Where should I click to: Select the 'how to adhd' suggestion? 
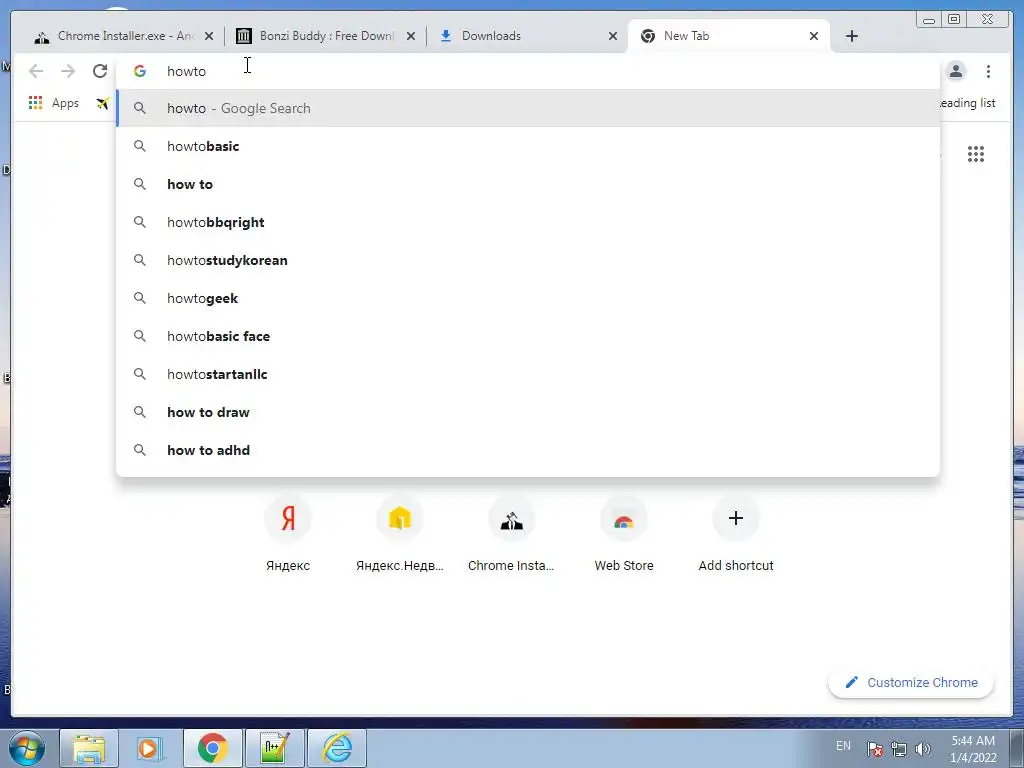tap(528, 450)
